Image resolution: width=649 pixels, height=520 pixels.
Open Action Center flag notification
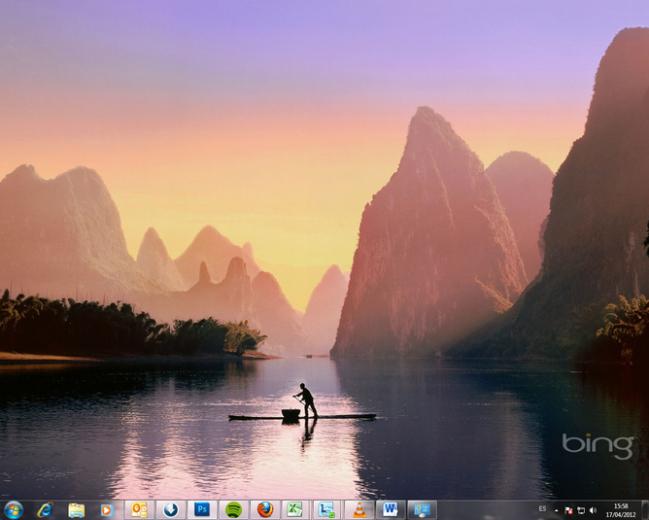coord(569,510)
